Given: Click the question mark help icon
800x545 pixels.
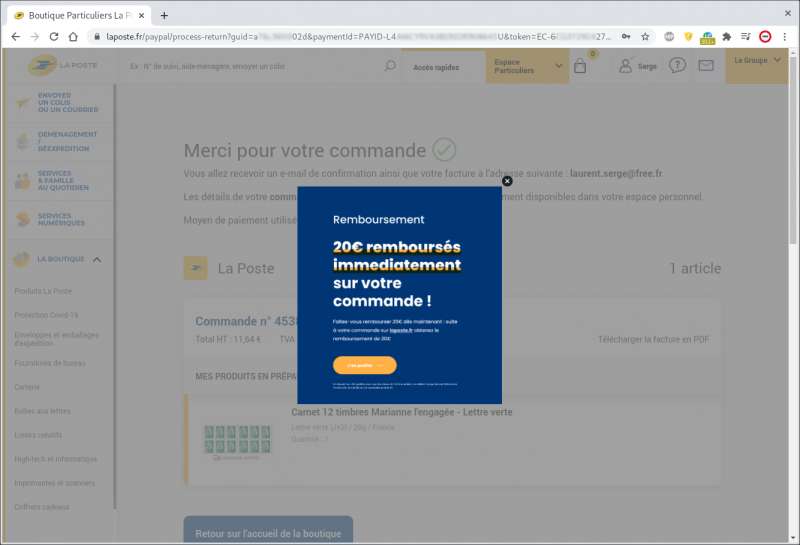Looking at the screenshot, I should click(x=677, y=65).
